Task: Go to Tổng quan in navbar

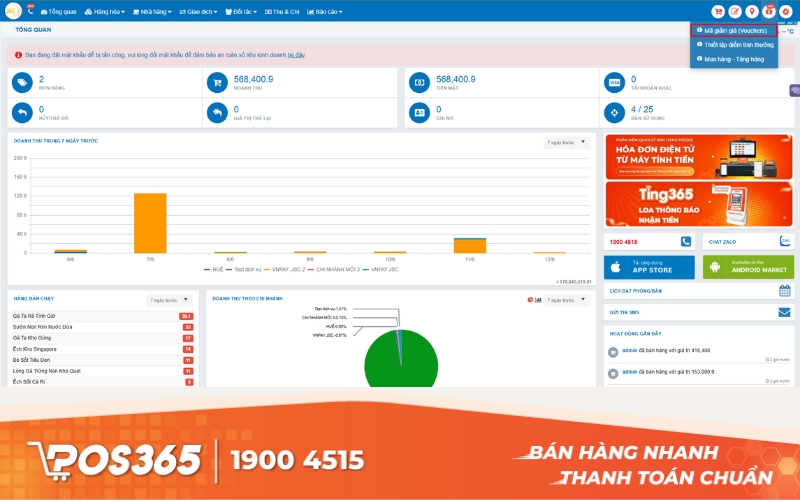Action: [x=59, y=11]
